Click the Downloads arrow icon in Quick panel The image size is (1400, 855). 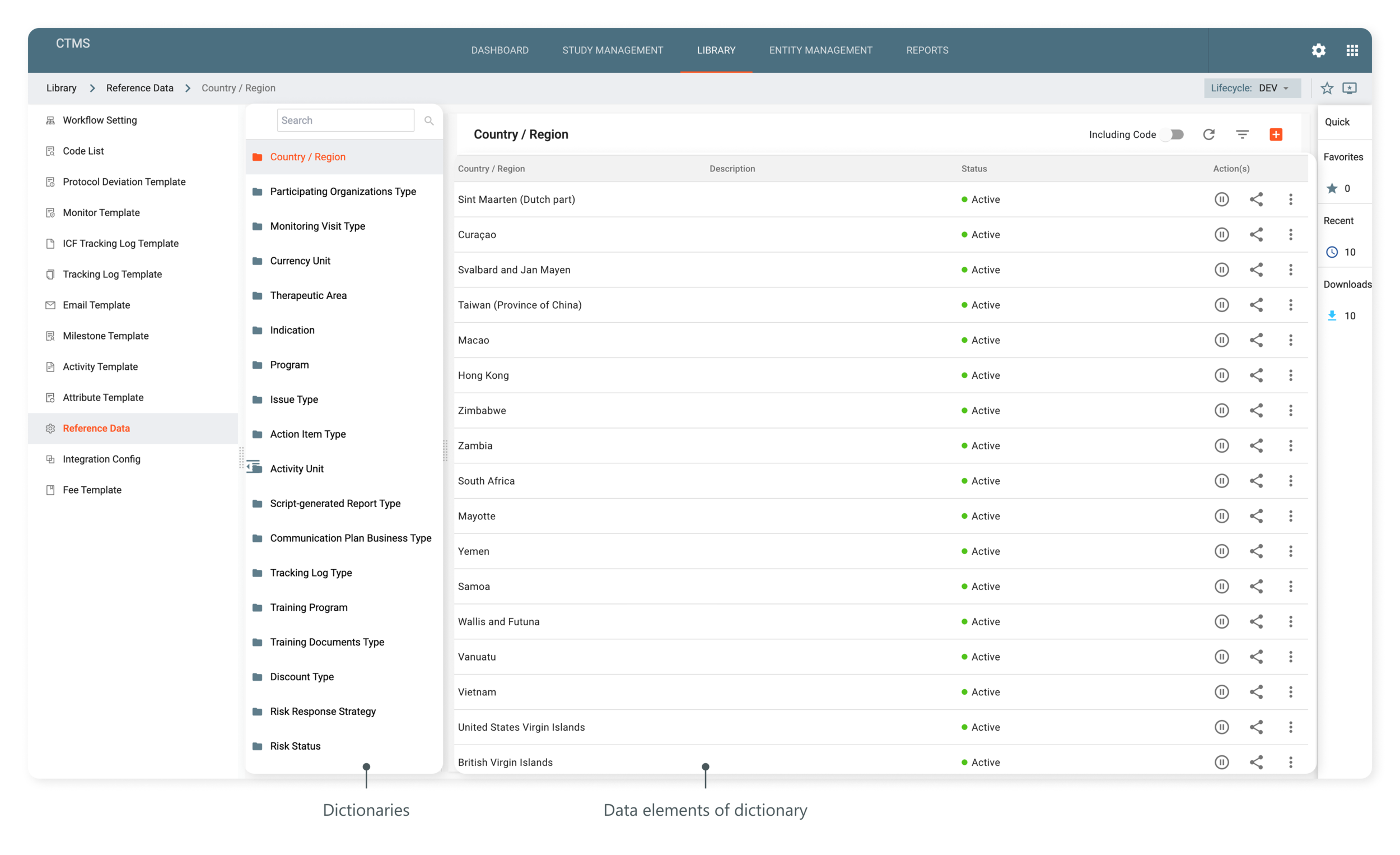tap(1332, 316)
